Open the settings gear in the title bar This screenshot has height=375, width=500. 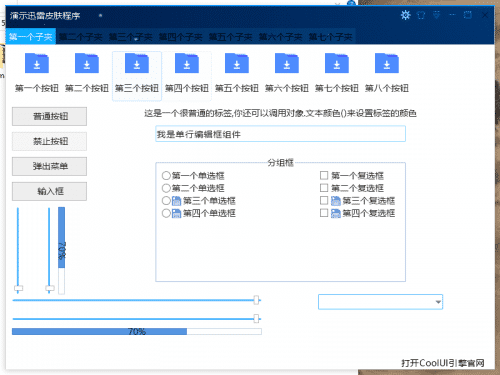(x=405, y=15)
